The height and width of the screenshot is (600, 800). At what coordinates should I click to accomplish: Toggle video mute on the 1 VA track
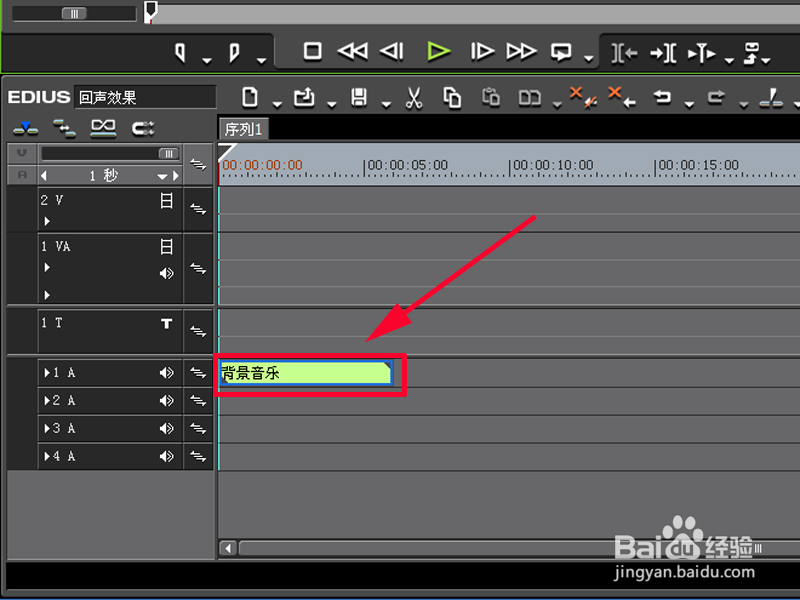coord(166,247)
